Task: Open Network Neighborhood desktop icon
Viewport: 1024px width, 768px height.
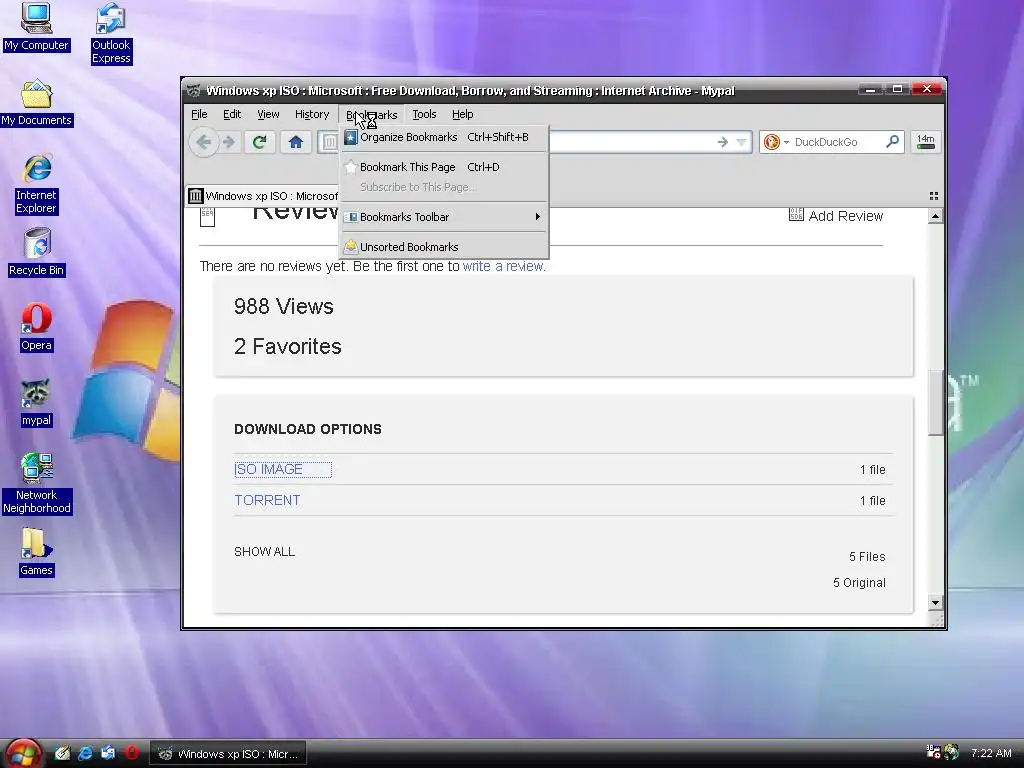Action: click(37, 484)
